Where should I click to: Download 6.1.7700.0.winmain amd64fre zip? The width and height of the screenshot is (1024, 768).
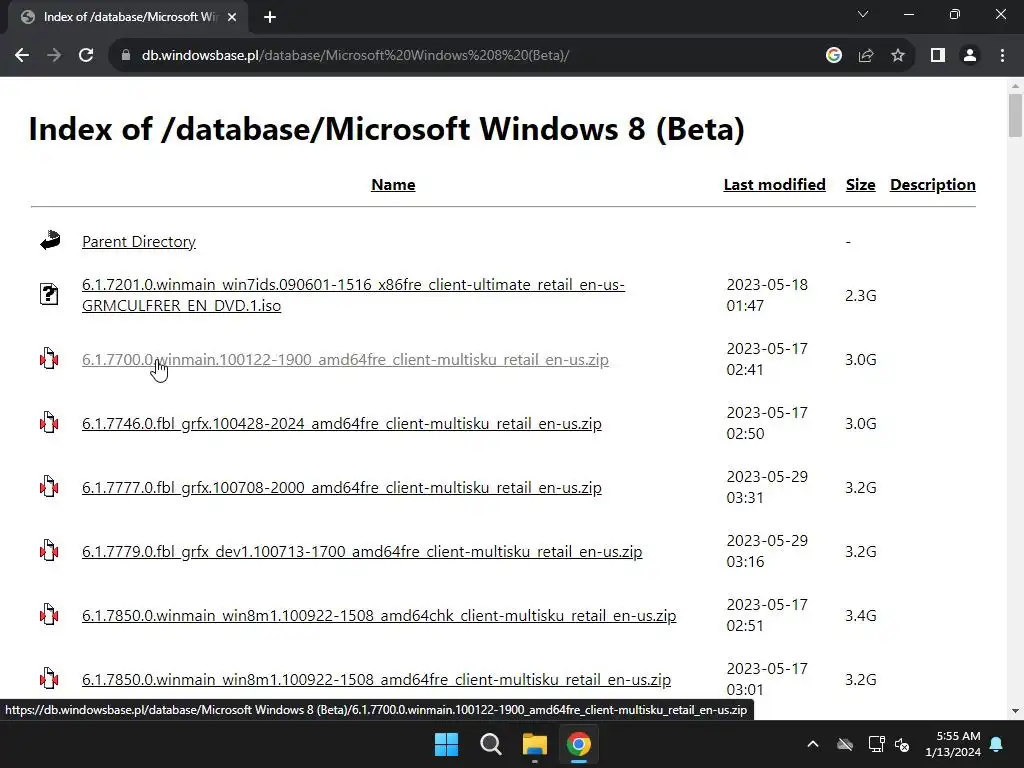point(345,360)
